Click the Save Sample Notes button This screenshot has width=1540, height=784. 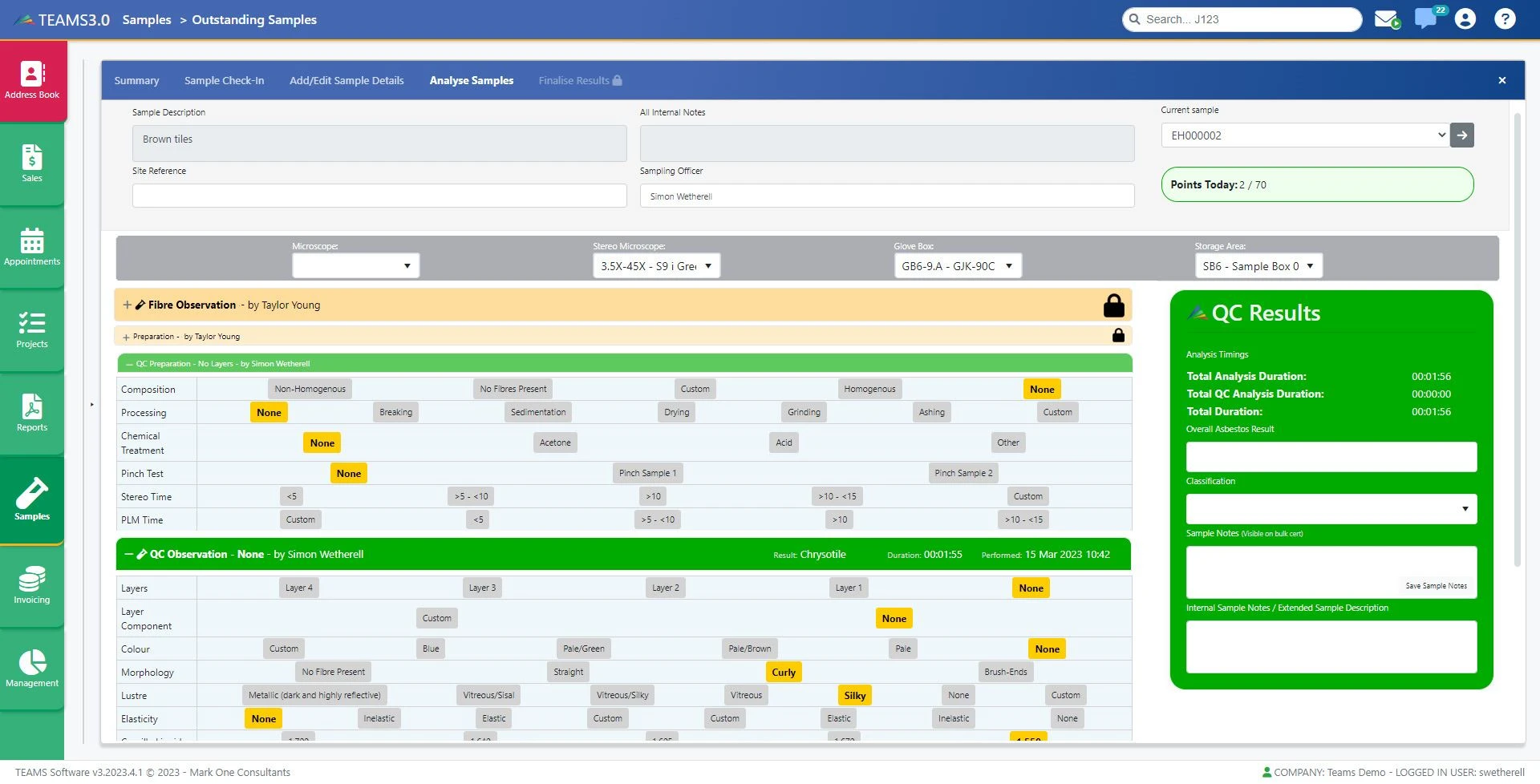[1436, 586]
